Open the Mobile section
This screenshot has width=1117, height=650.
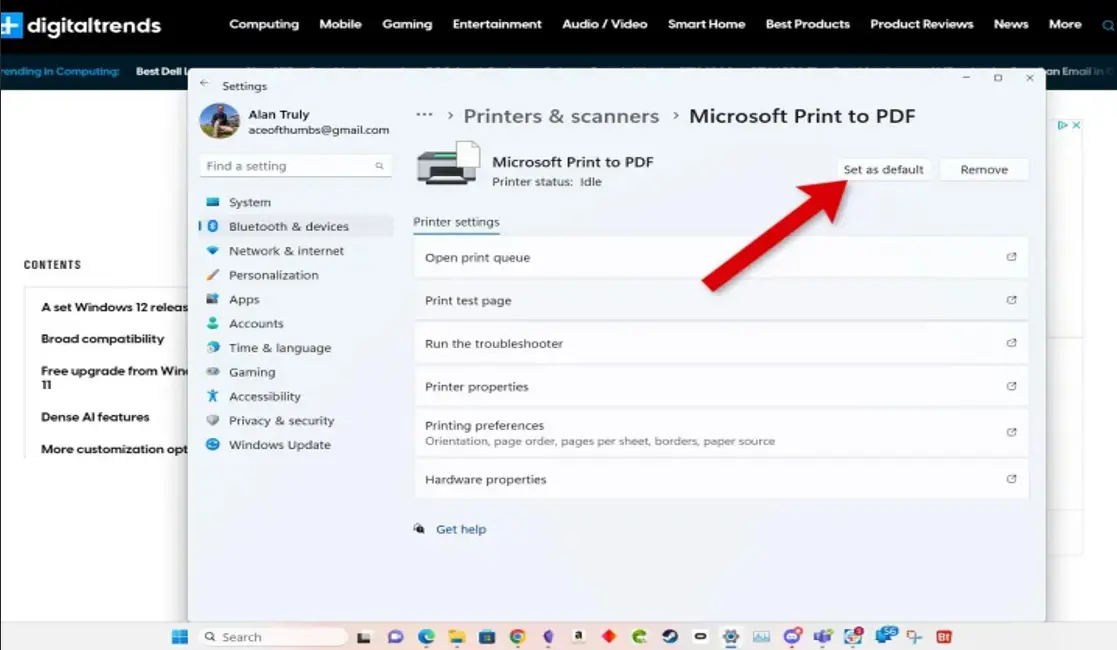coord(341,24)
